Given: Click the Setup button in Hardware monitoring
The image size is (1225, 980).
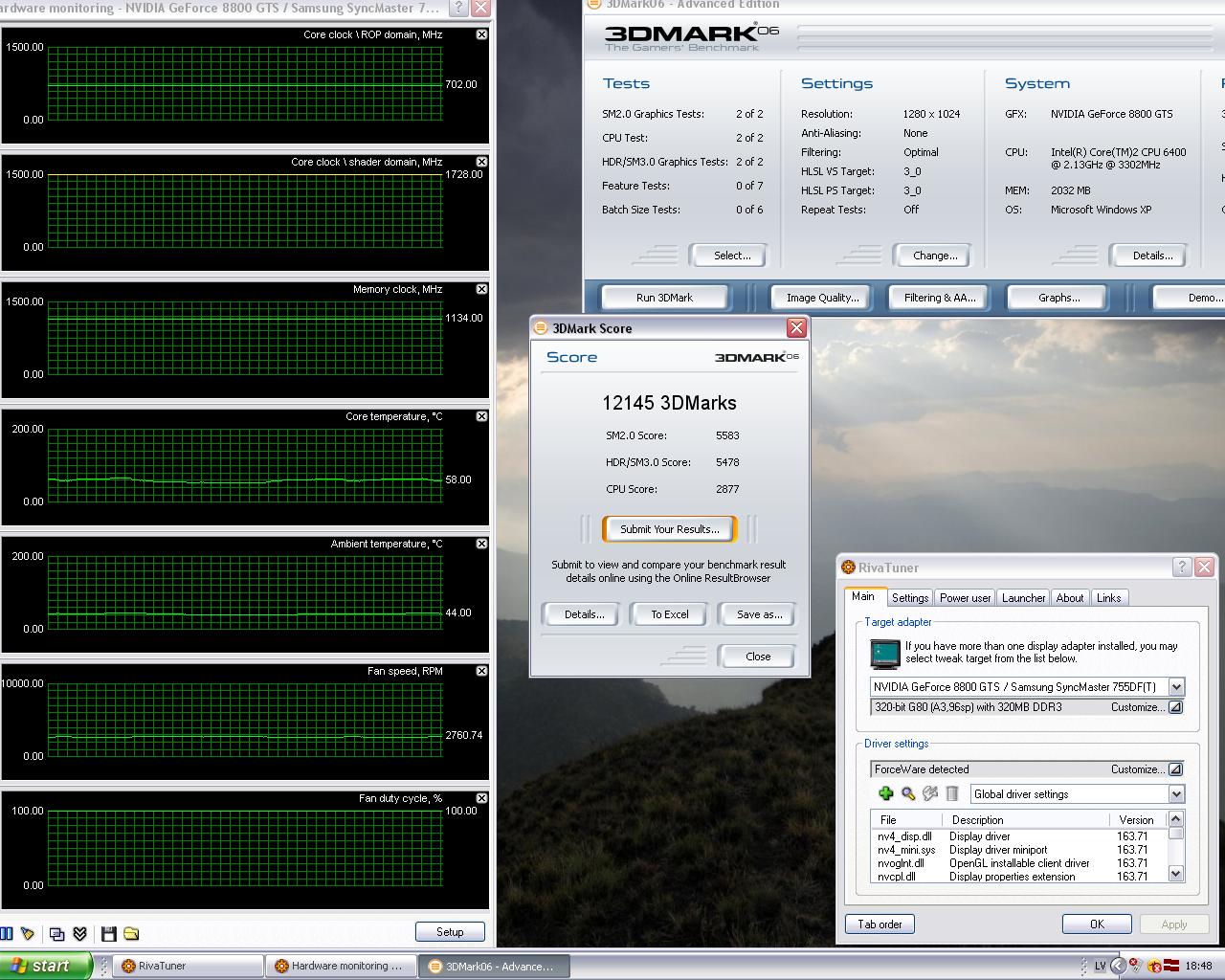Looking at the screenshot, I should 450,932.
